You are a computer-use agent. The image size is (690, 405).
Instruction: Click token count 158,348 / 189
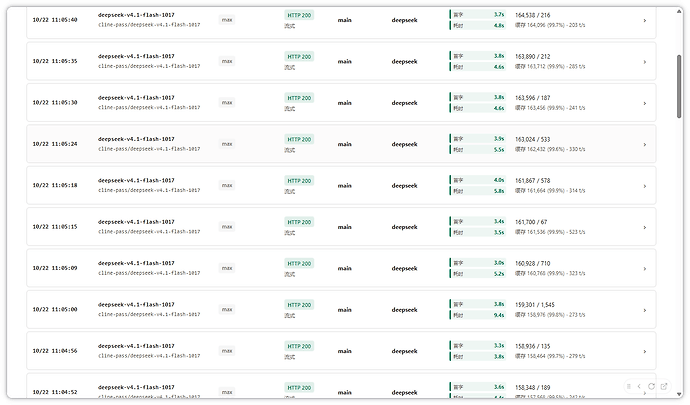(532, 387)
